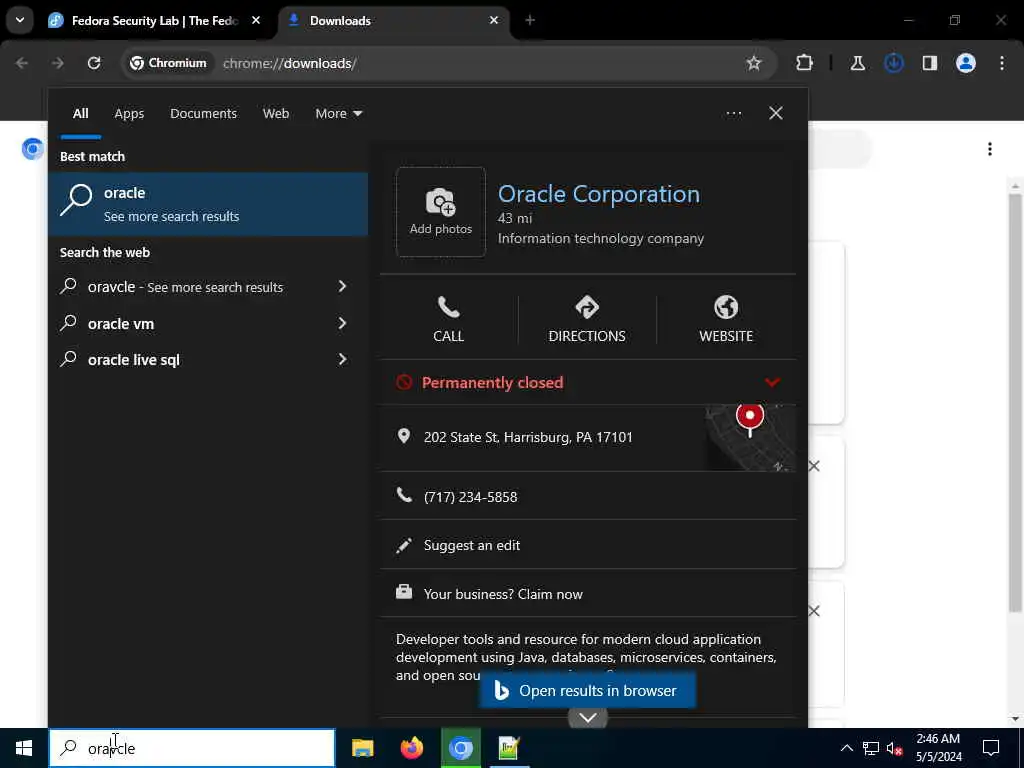Go back in Chromium navigation
The width and height of the screenshot is (1024, 768).
coord(22,63)
